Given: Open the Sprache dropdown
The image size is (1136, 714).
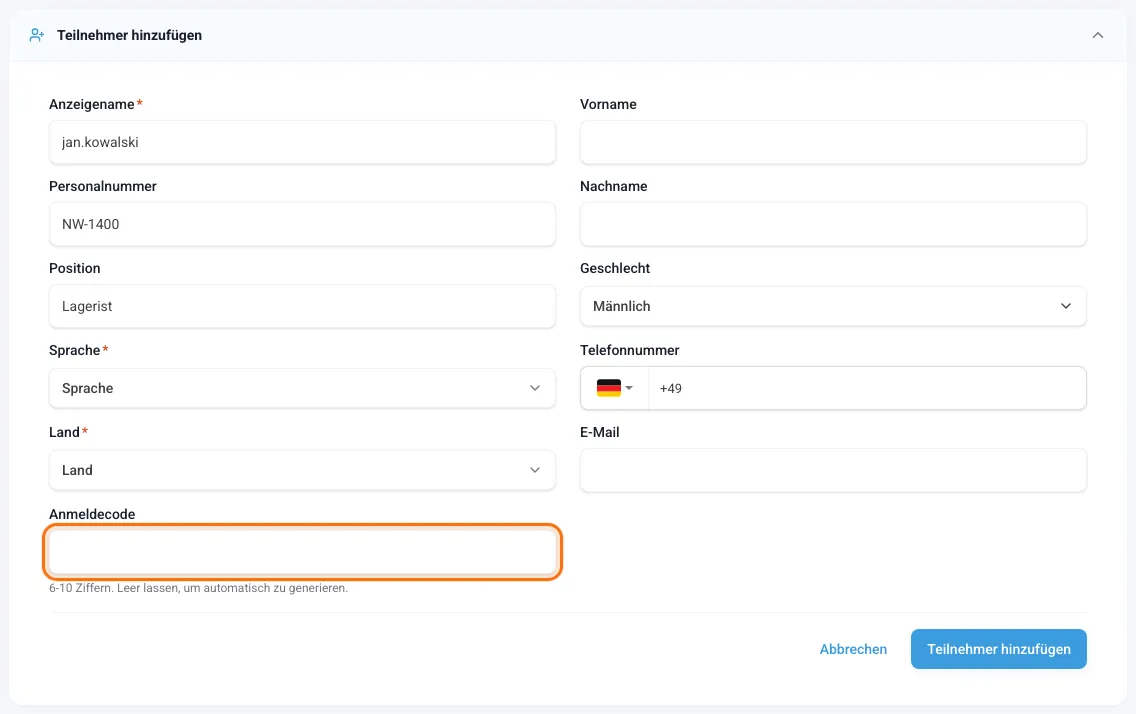Looking at the screenshot, I should [x=302, y=388].
